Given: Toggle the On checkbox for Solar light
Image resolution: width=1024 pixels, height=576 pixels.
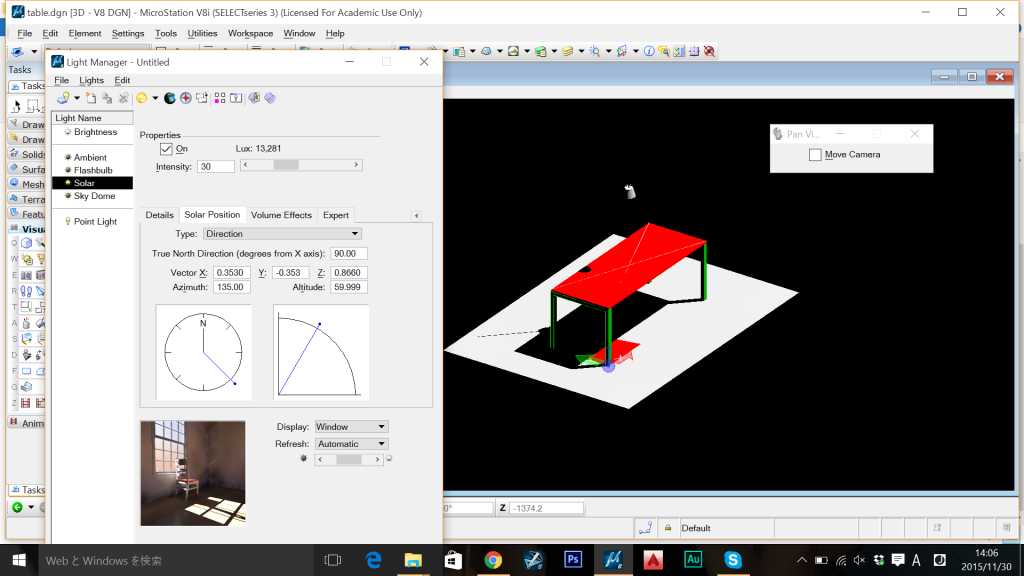Looking at the screenshot, I should [x=167, y=149].
